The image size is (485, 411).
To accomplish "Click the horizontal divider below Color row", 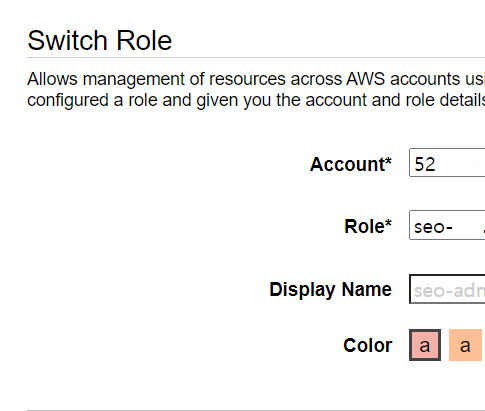I will 256,410.
